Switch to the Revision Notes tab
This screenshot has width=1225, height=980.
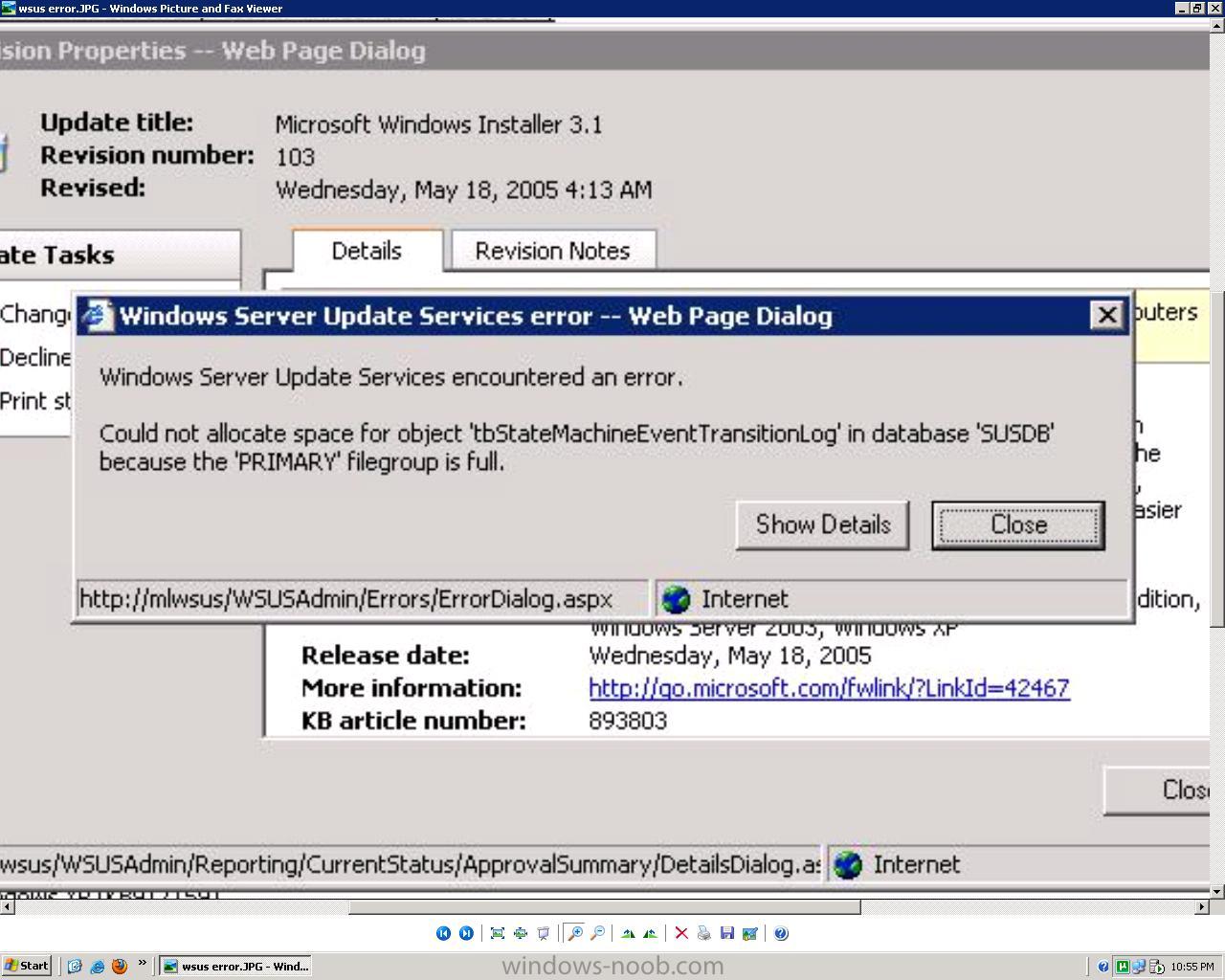point(553,251)
